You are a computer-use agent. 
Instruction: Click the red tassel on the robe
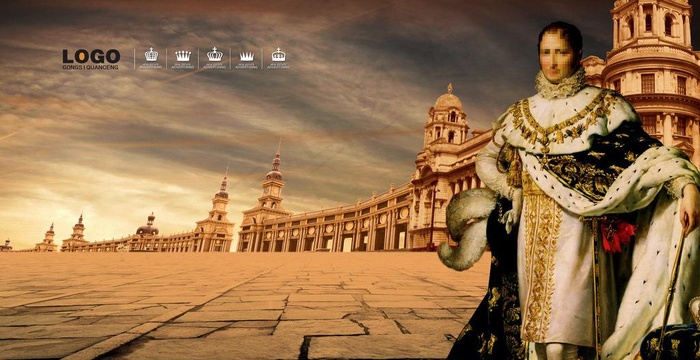617,234
